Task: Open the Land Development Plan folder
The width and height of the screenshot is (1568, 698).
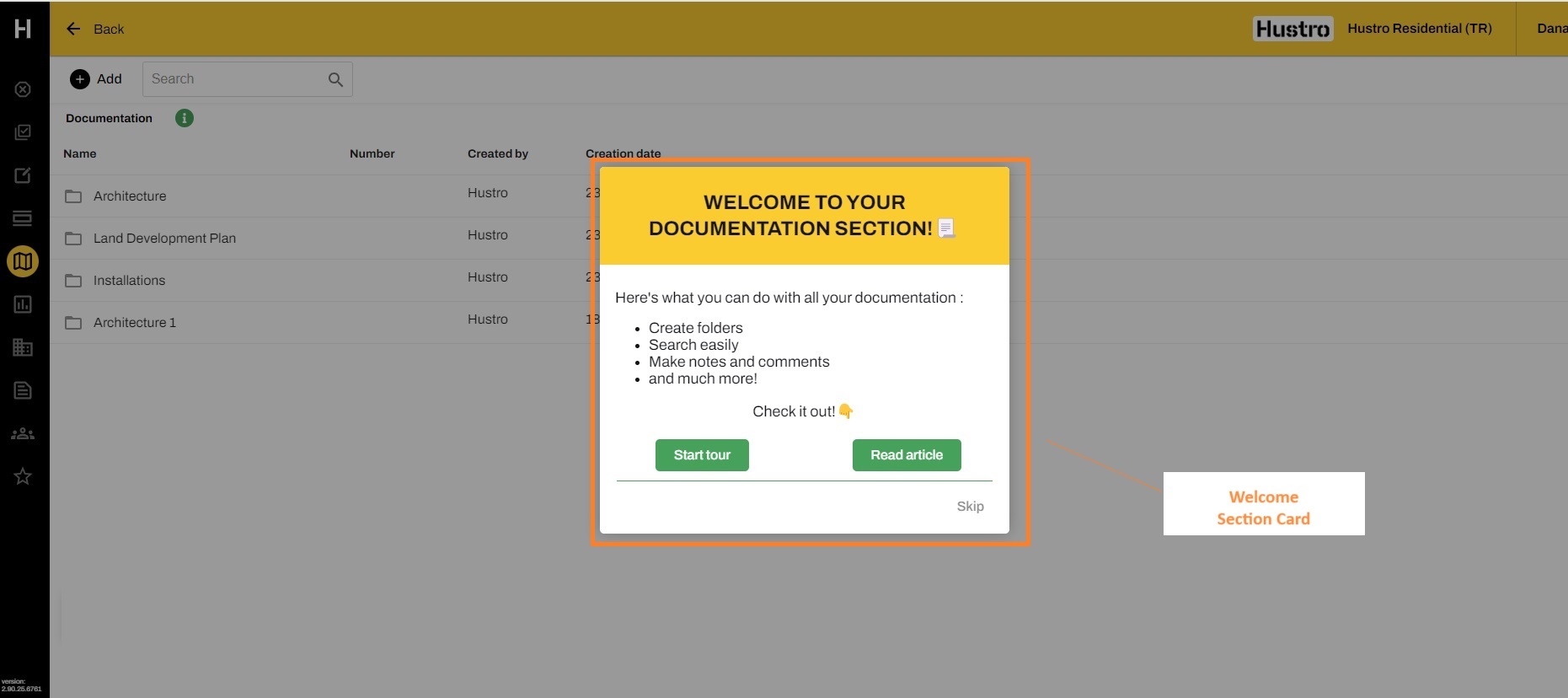Action: 164,239
